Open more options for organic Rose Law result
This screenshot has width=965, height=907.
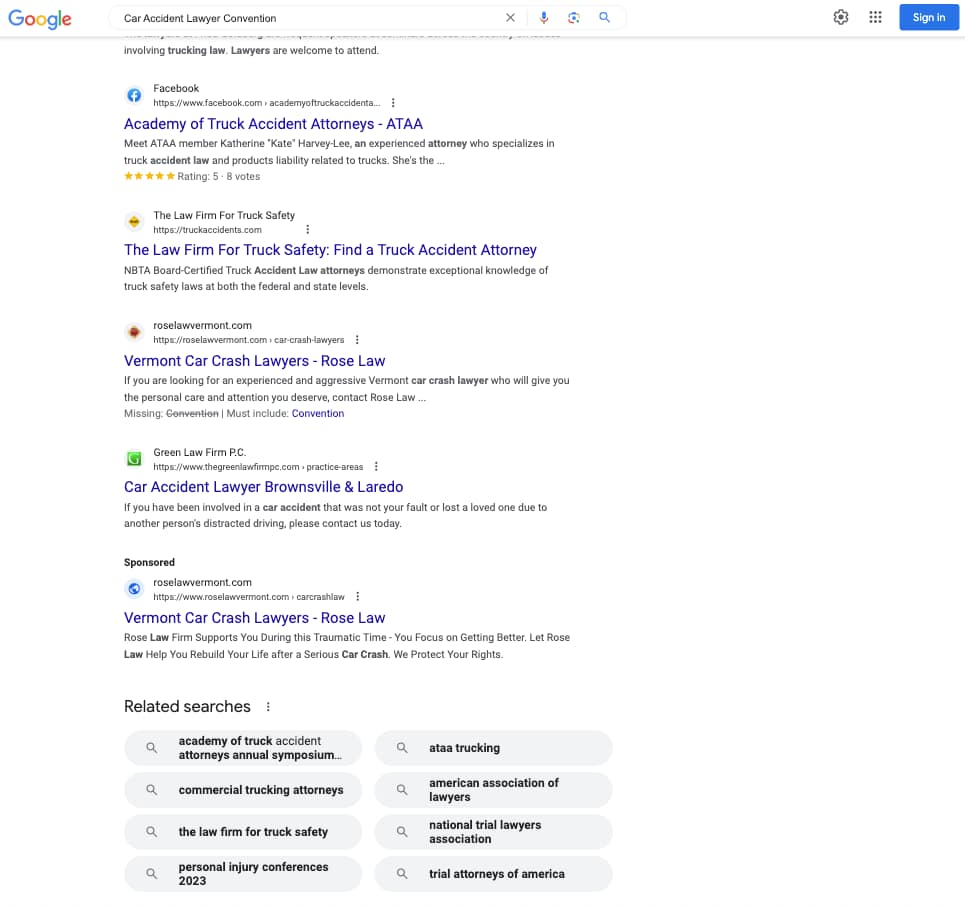[x=357, y=340]
